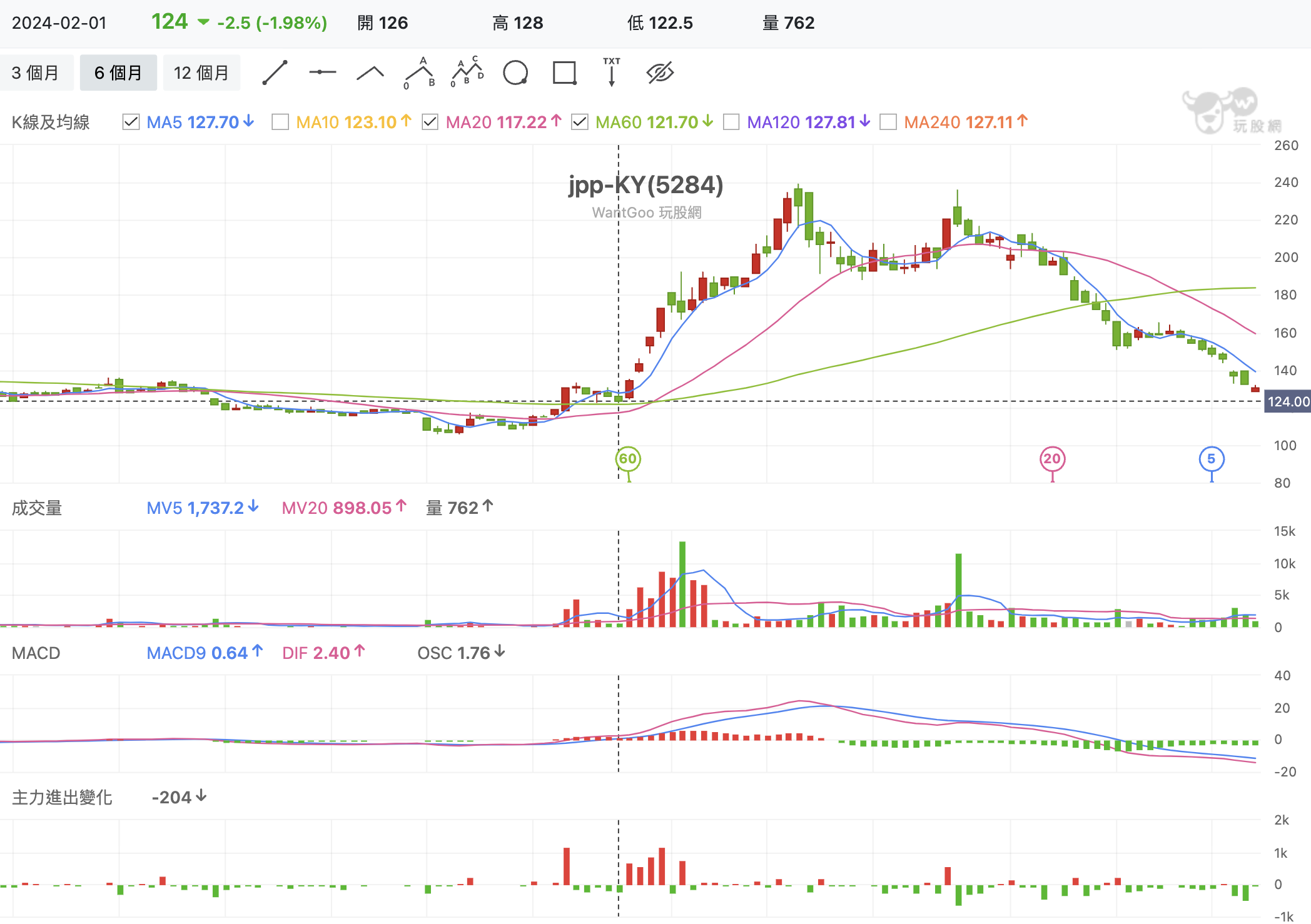This screenshot has height=924, width=1311.
Task: Choose the rectangle drawing tool
Action: tap(564, 73)
